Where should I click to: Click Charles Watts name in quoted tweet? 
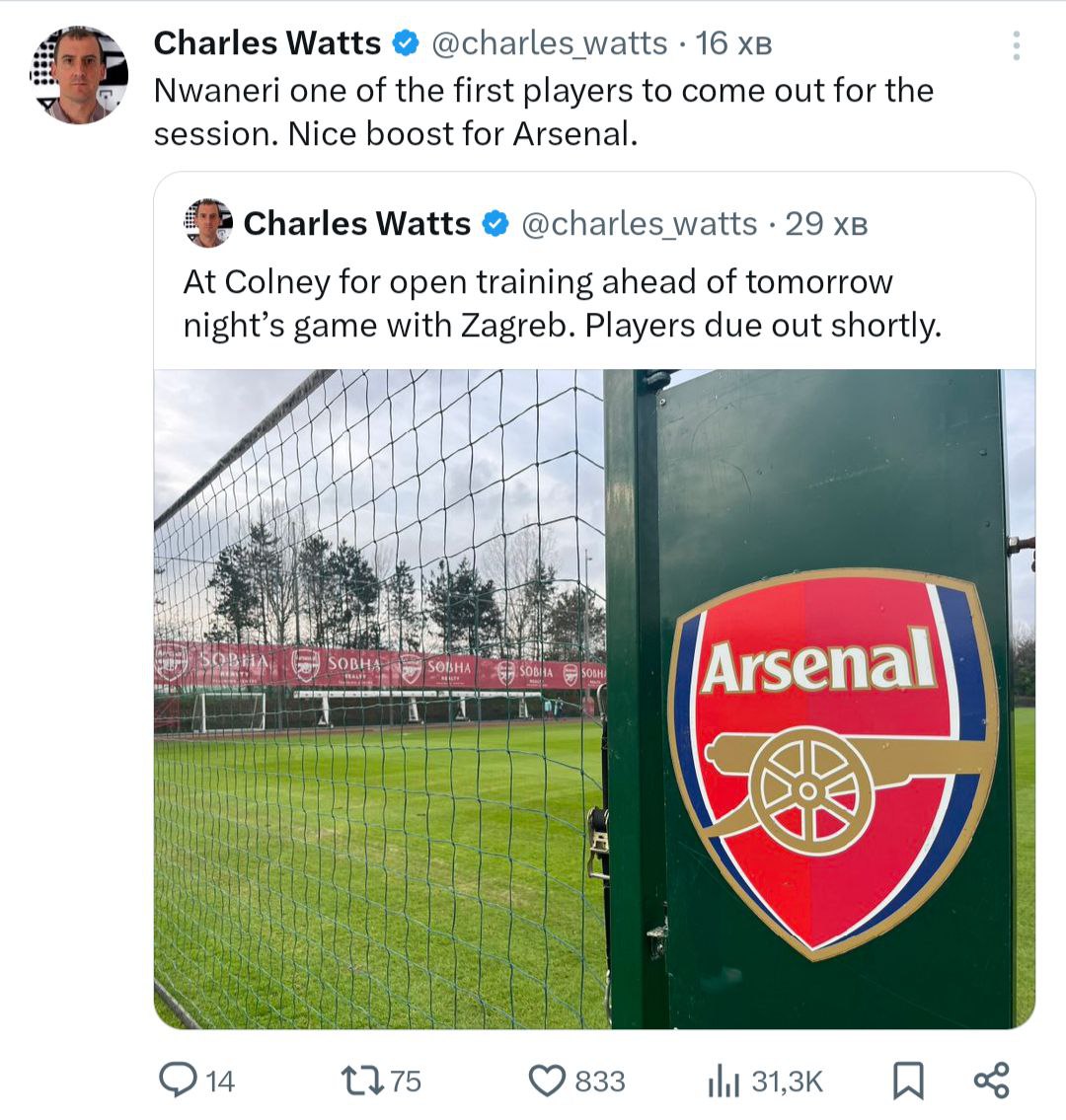click(x=356, y=224)
